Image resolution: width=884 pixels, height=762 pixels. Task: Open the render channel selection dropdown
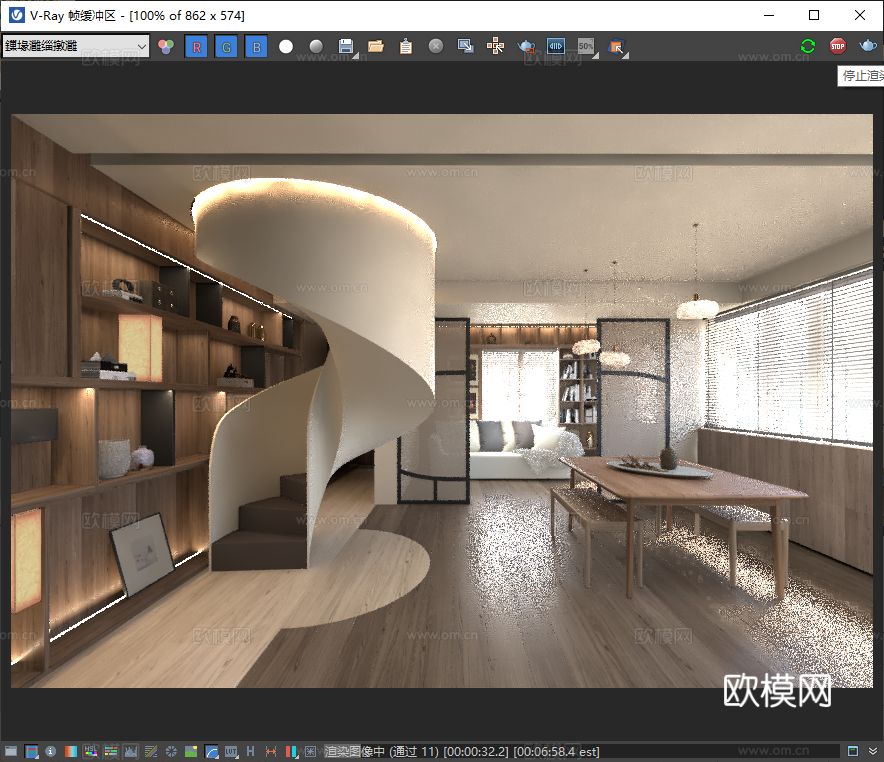click(x=140, y=46)
